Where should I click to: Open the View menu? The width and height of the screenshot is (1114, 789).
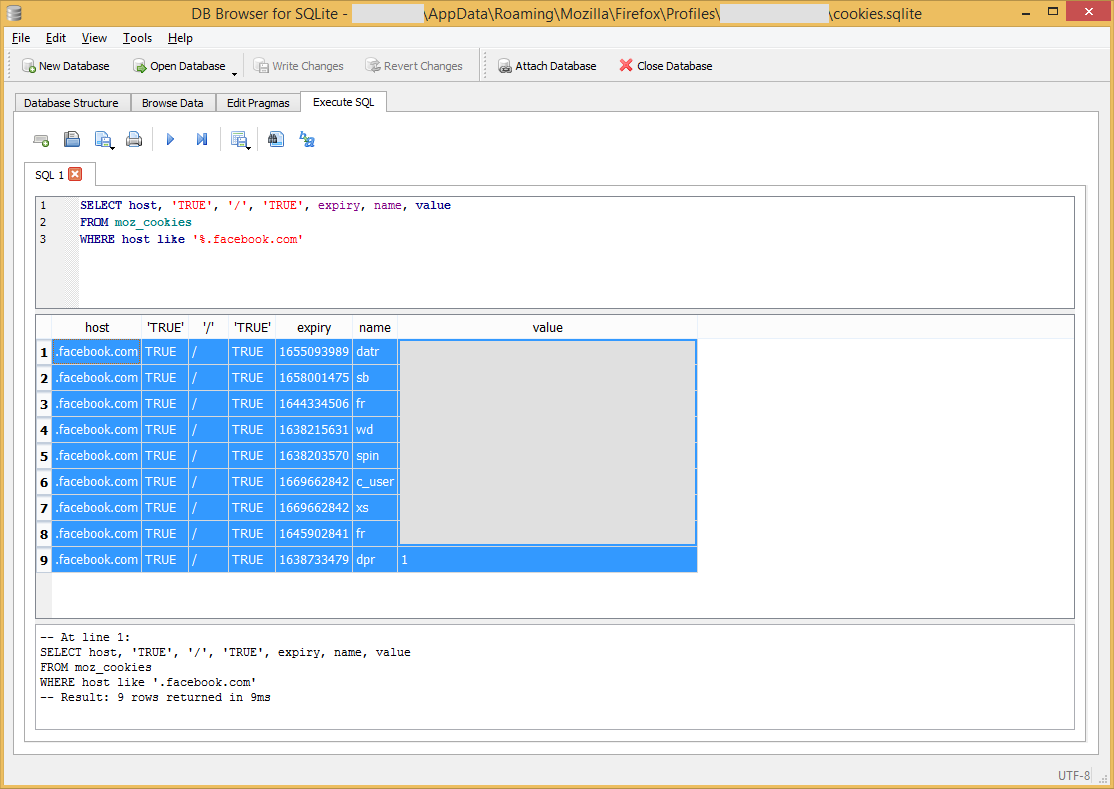(94, 38)
